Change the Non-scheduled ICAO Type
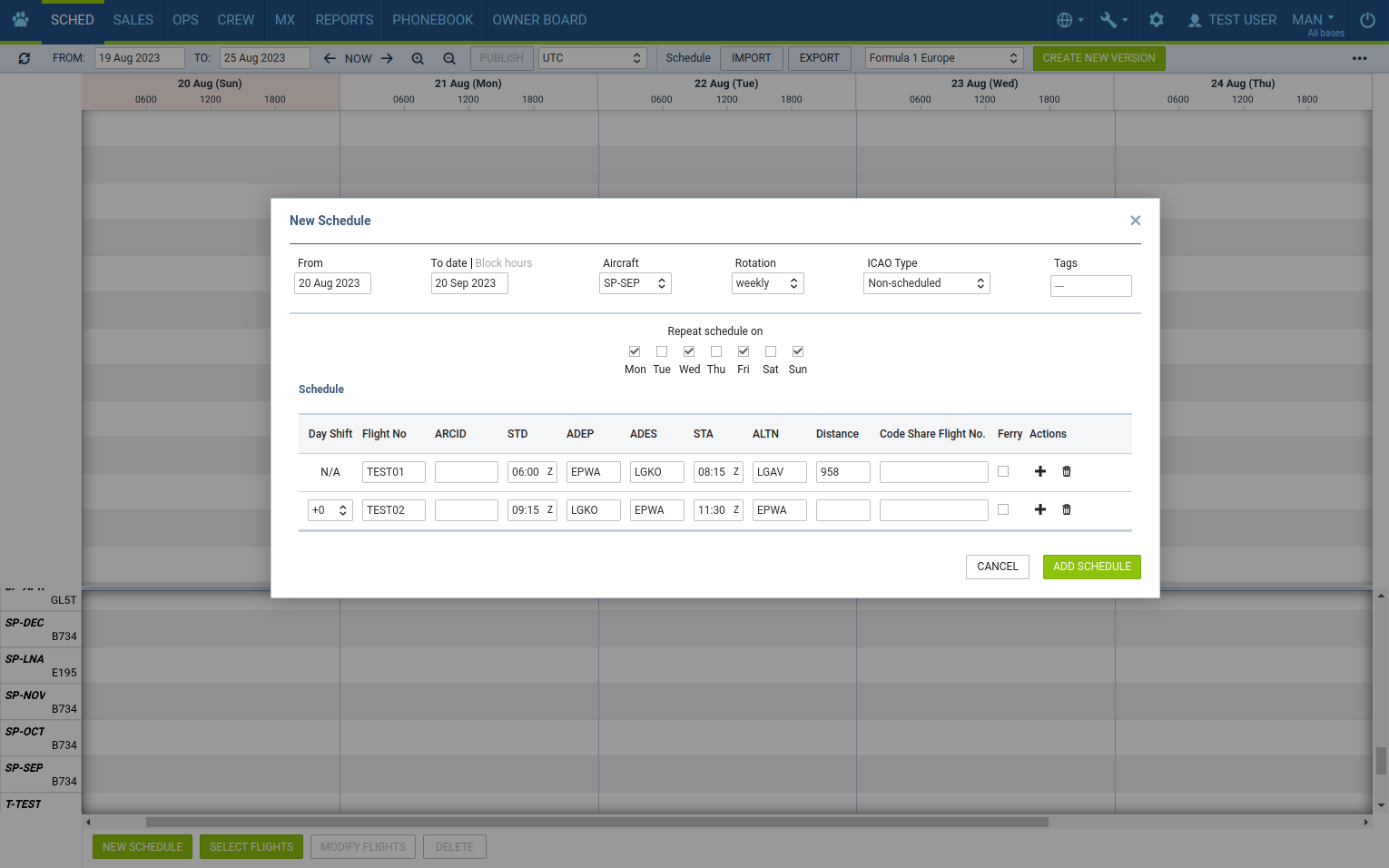The width and height of the screenshot is (1389, 868). pyautogui.click(x=925, y=282)
